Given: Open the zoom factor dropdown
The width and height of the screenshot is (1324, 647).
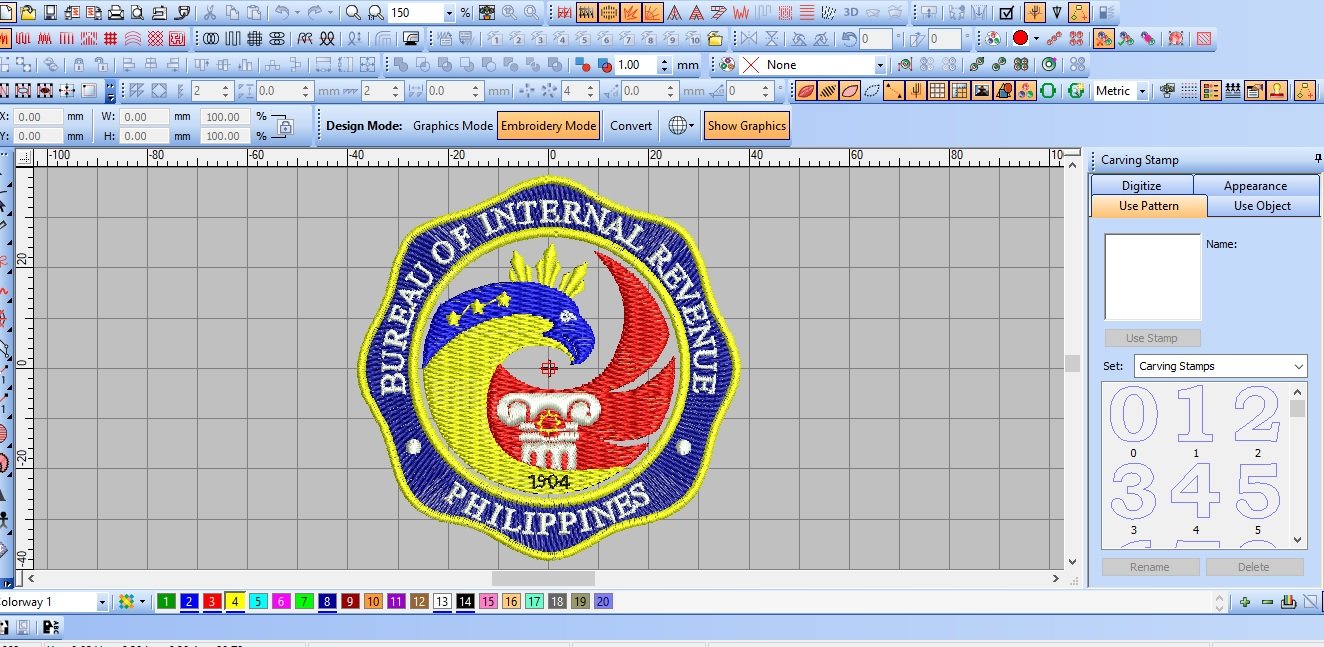Looking at the screenshot, I should click(x=449, y=13).
